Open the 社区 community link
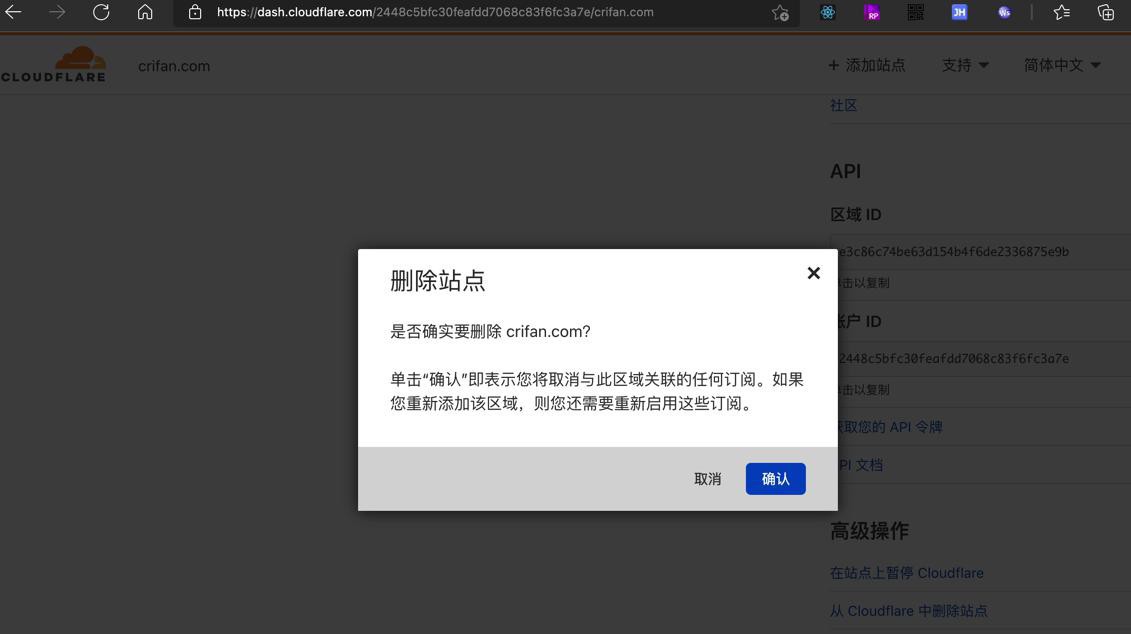1131x634 pixels. click(843, 105)
